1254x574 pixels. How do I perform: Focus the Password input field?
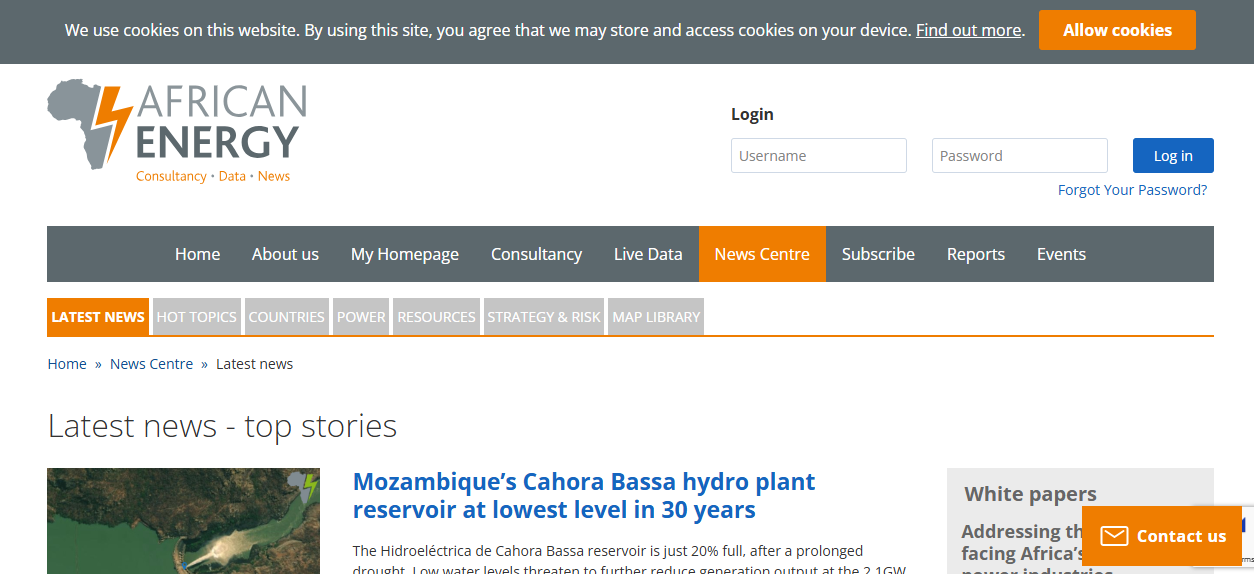tap(1019, 156)
